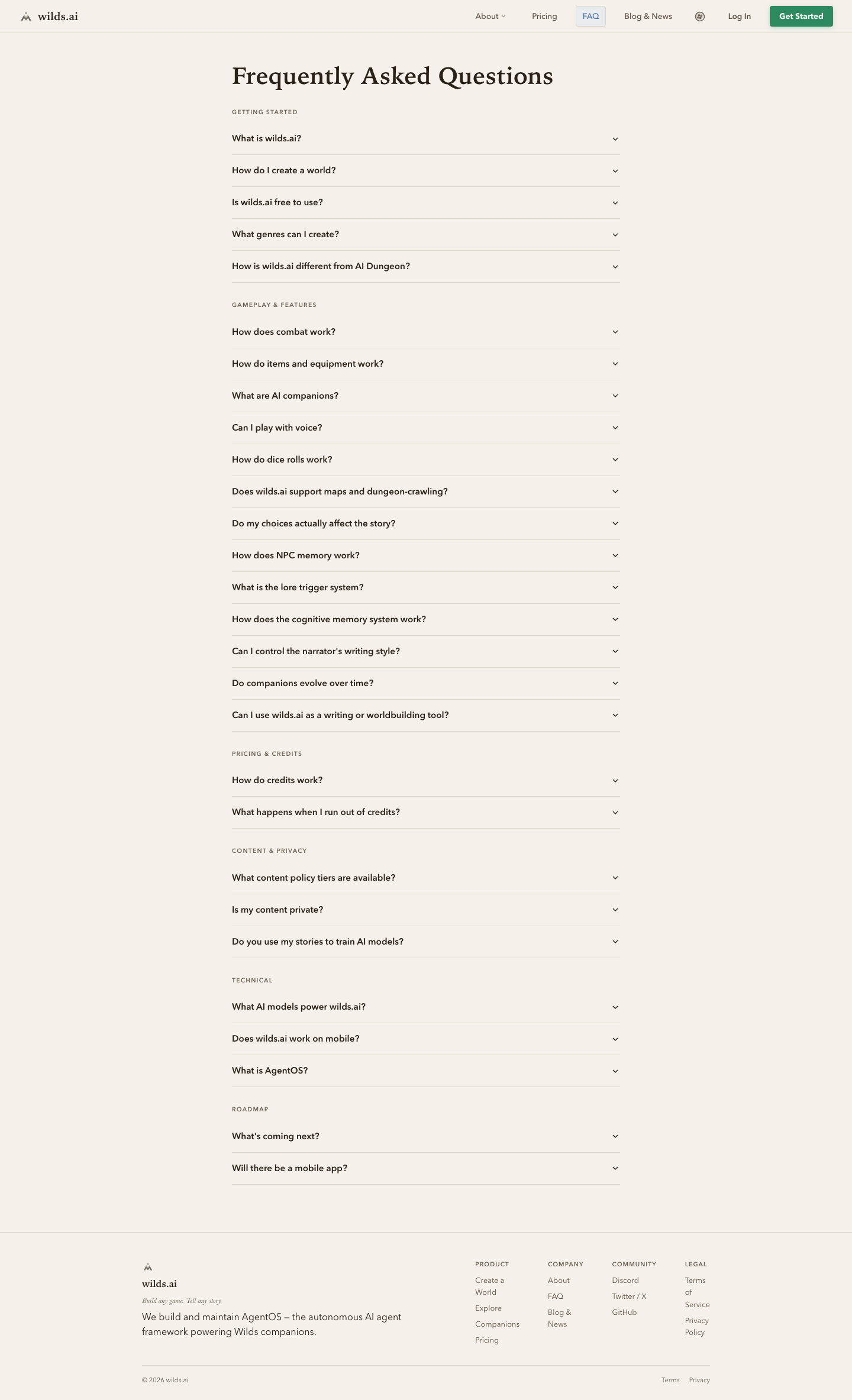Image resolution: width=852 pixels, height=1400 pixels.
Task: Click the green Get Started button
Action: pos(801,17)
